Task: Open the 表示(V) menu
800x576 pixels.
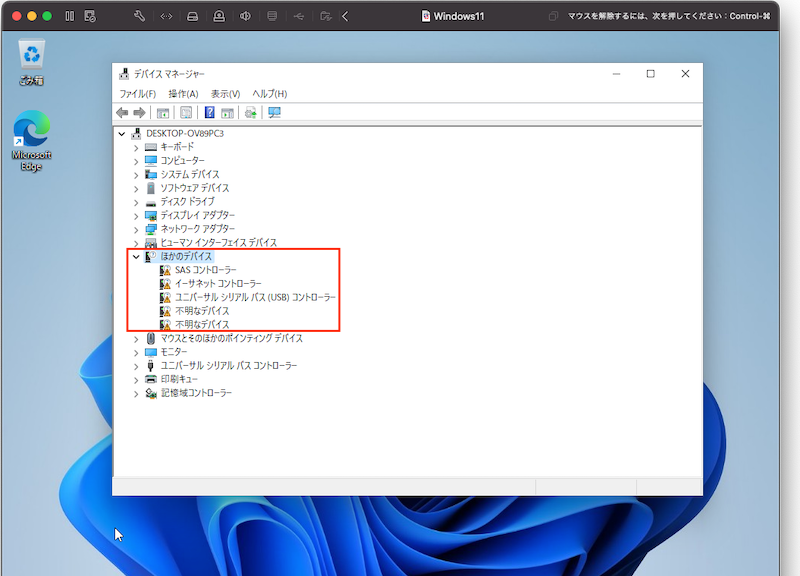Action: pos(226,94)
